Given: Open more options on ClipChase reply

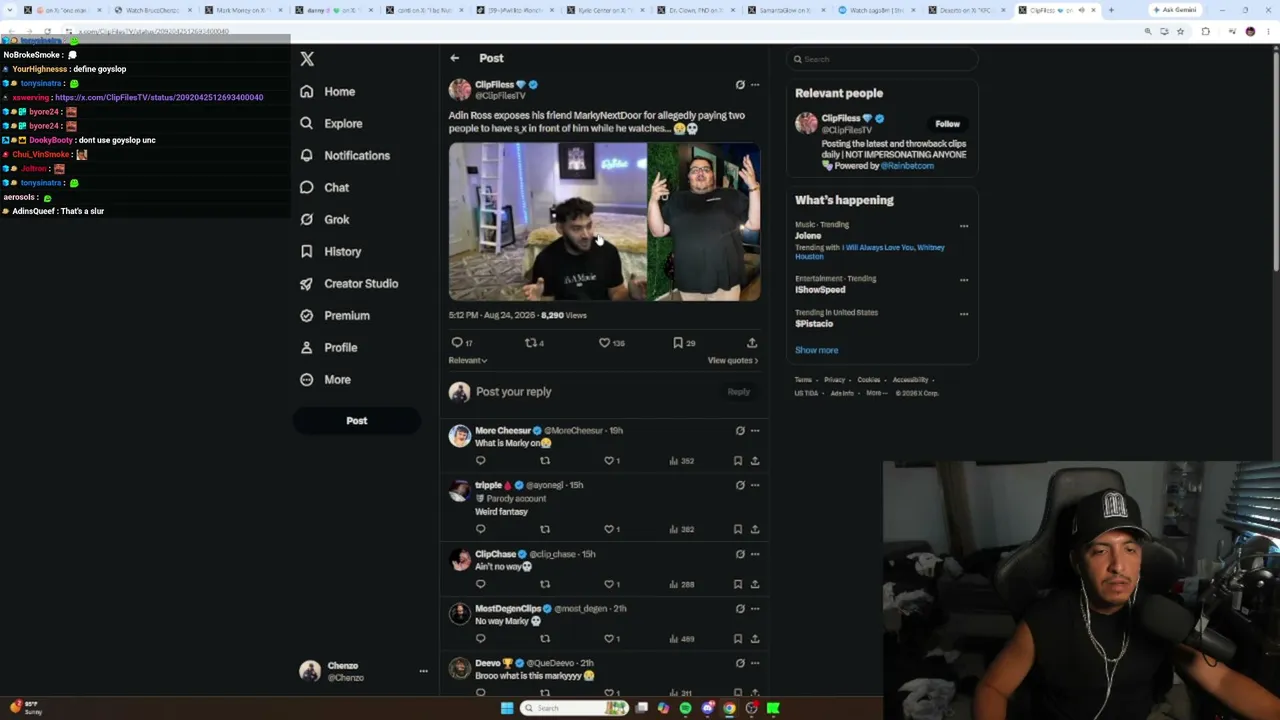Looking at the screenshot, I should [755, 554].
